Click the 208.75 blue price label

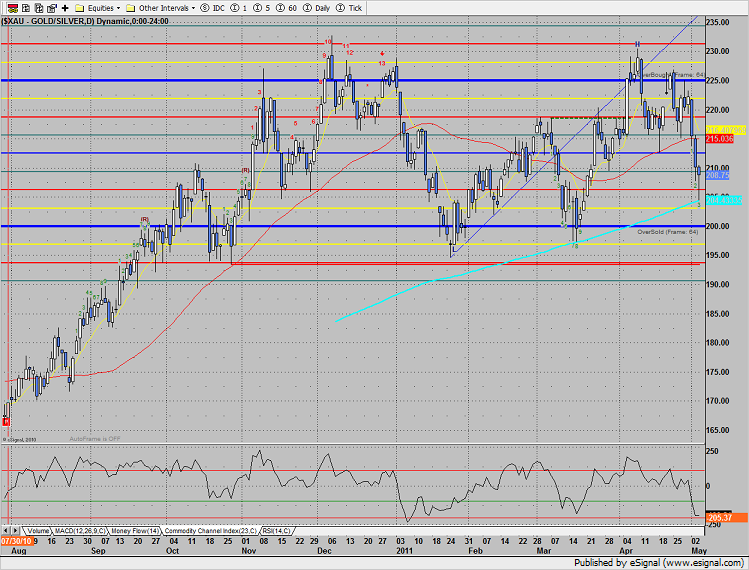coord(717,175)
